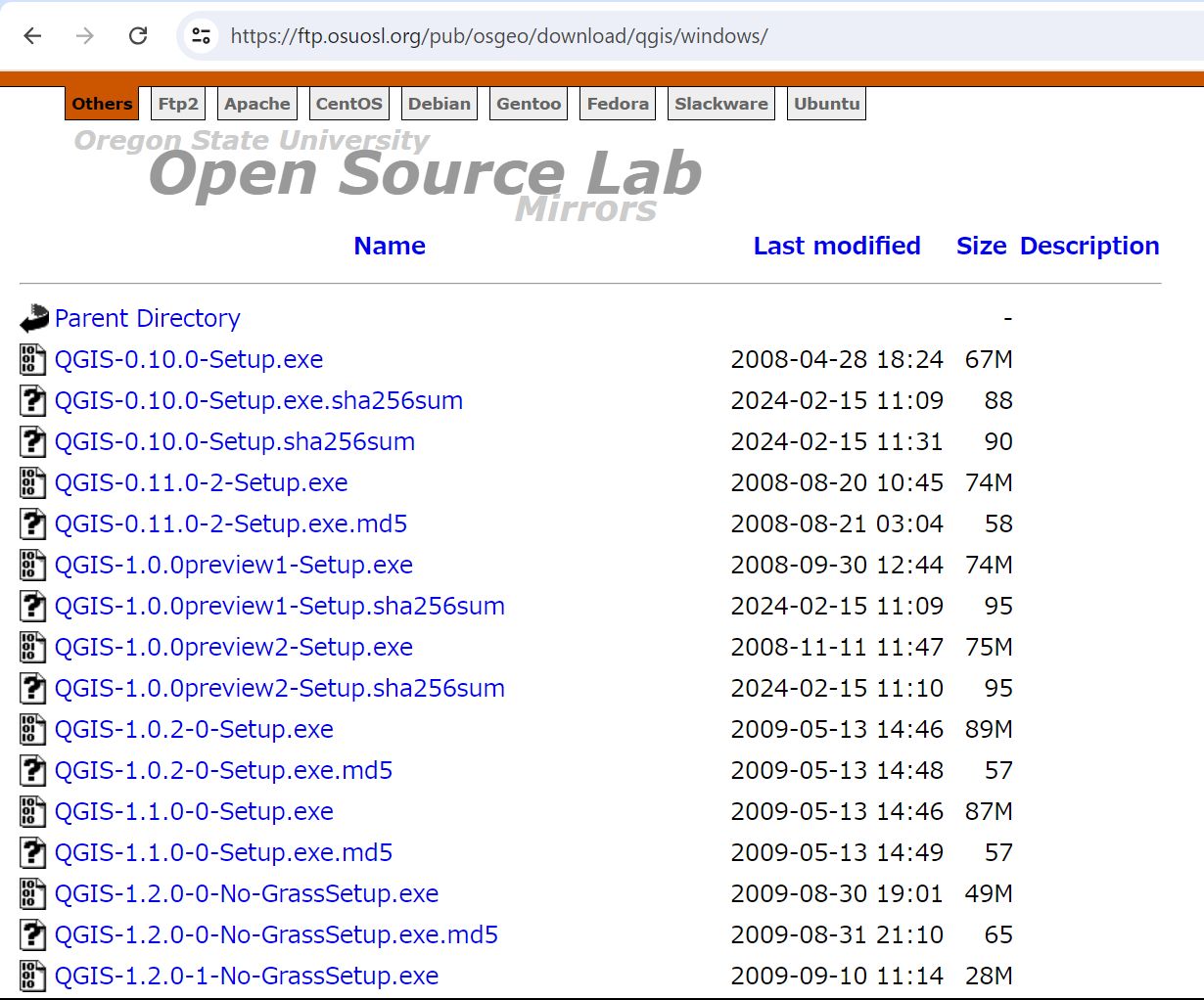Viewport: 1204px width, 1000px height.
Task: Go to the Fedora mirror tab
Action: 617,104
